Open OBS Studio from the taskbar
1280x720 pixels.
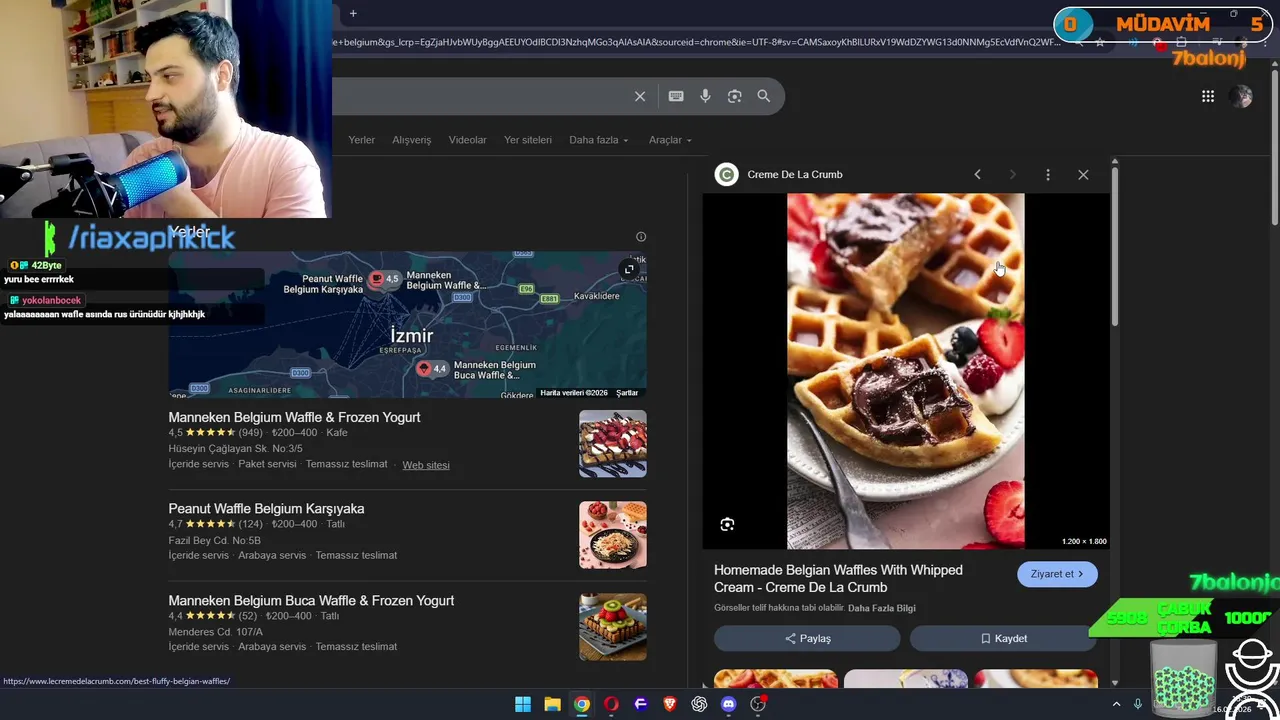click(758, 704)
